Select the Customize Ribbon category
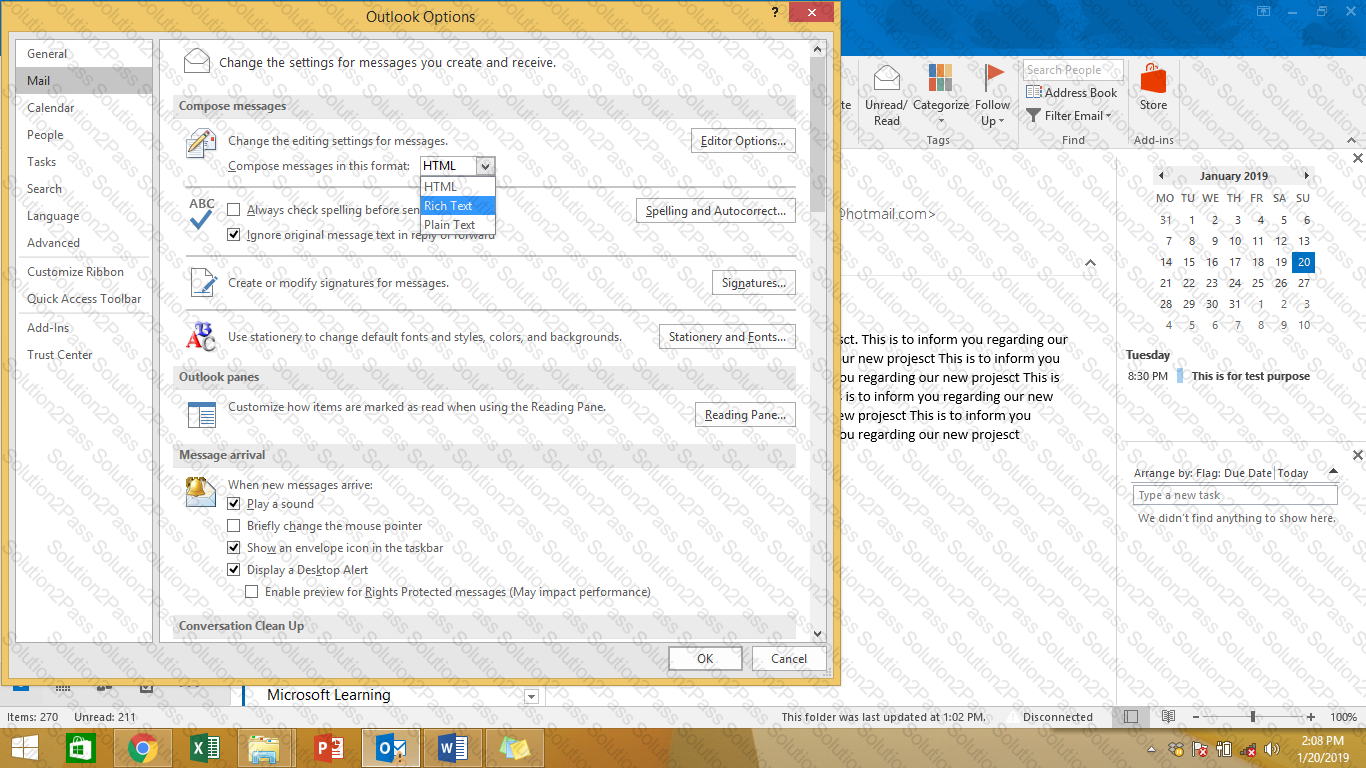Screen dimensions: 1366x768 coord(84,272)
